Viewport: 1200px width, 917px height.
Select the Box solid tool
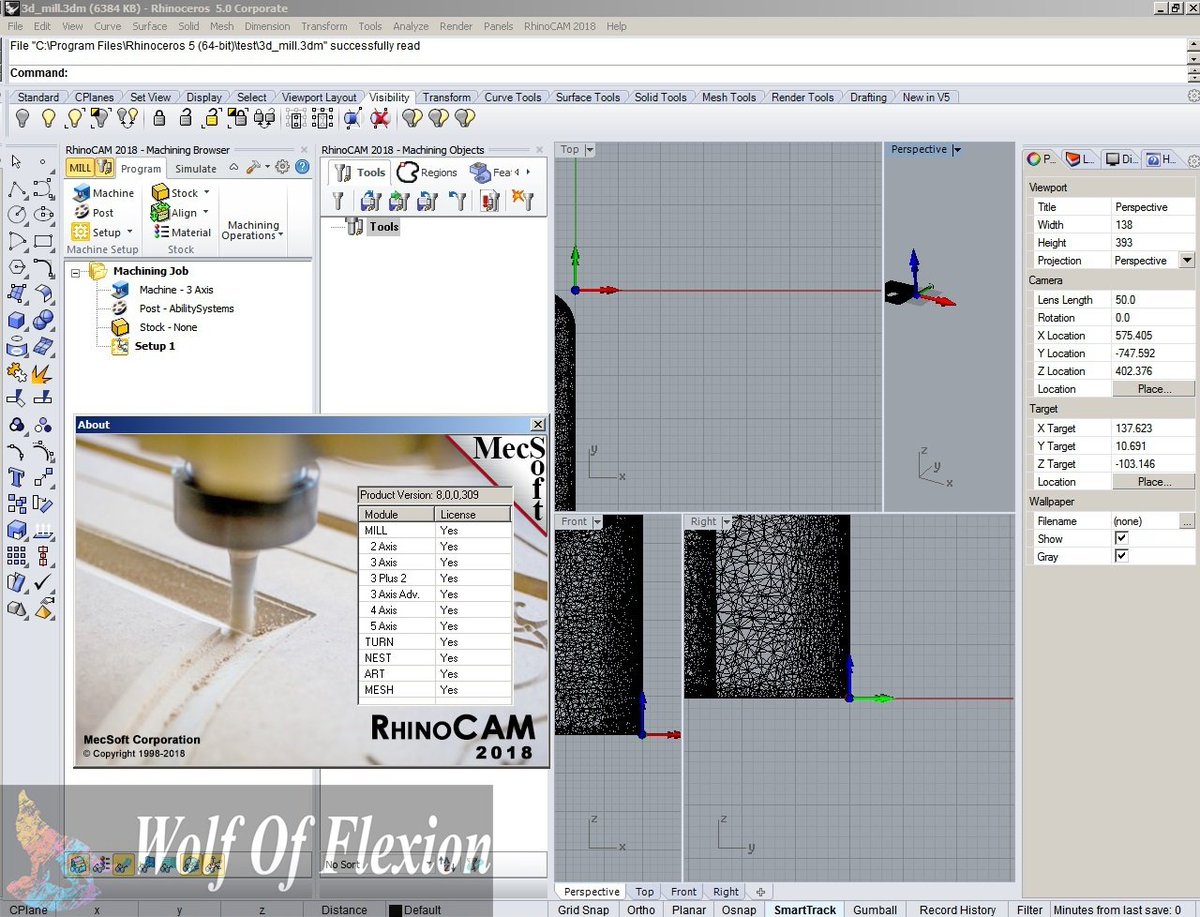click(16, 320)
